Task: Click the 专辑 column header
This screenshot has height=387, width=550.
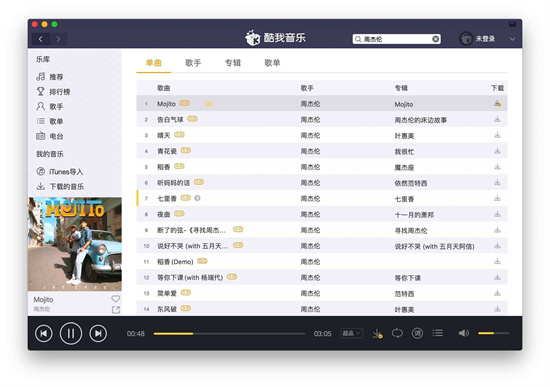Action: click(x=401, y=88)
